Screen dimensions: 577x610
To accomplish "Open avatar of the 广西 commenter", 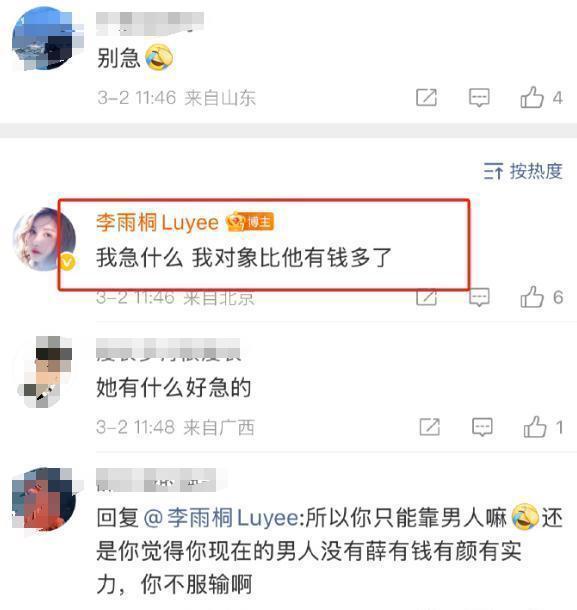I will (x=46, y=372).
